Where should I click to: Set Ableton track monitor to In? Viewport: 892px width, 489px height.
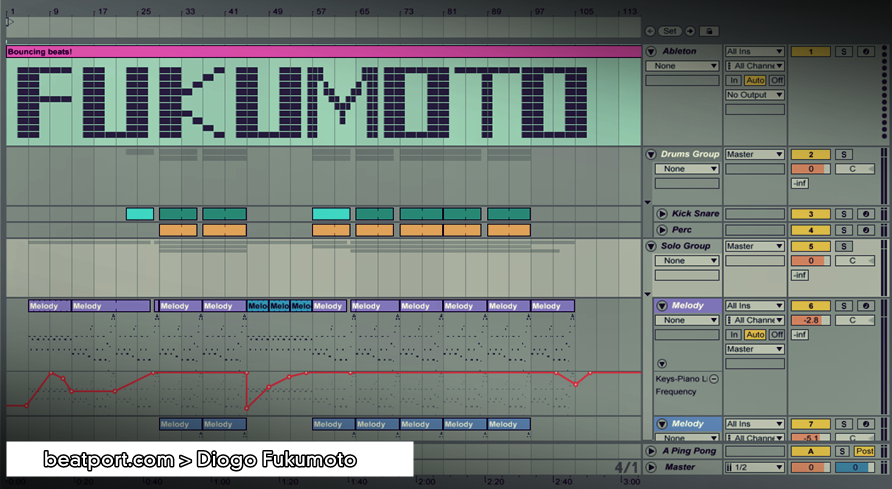734,81
